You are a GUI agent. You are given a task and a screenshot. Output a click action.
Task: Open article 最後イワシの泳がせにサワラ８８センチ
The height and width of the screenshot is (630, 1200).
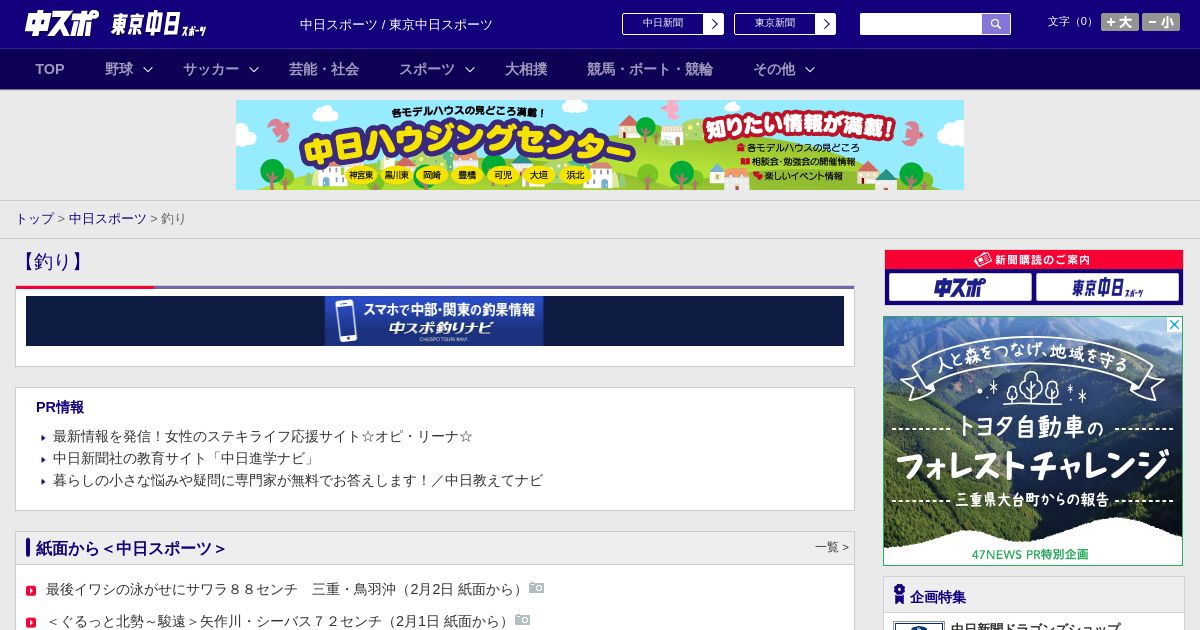click(x=287, y=589)
